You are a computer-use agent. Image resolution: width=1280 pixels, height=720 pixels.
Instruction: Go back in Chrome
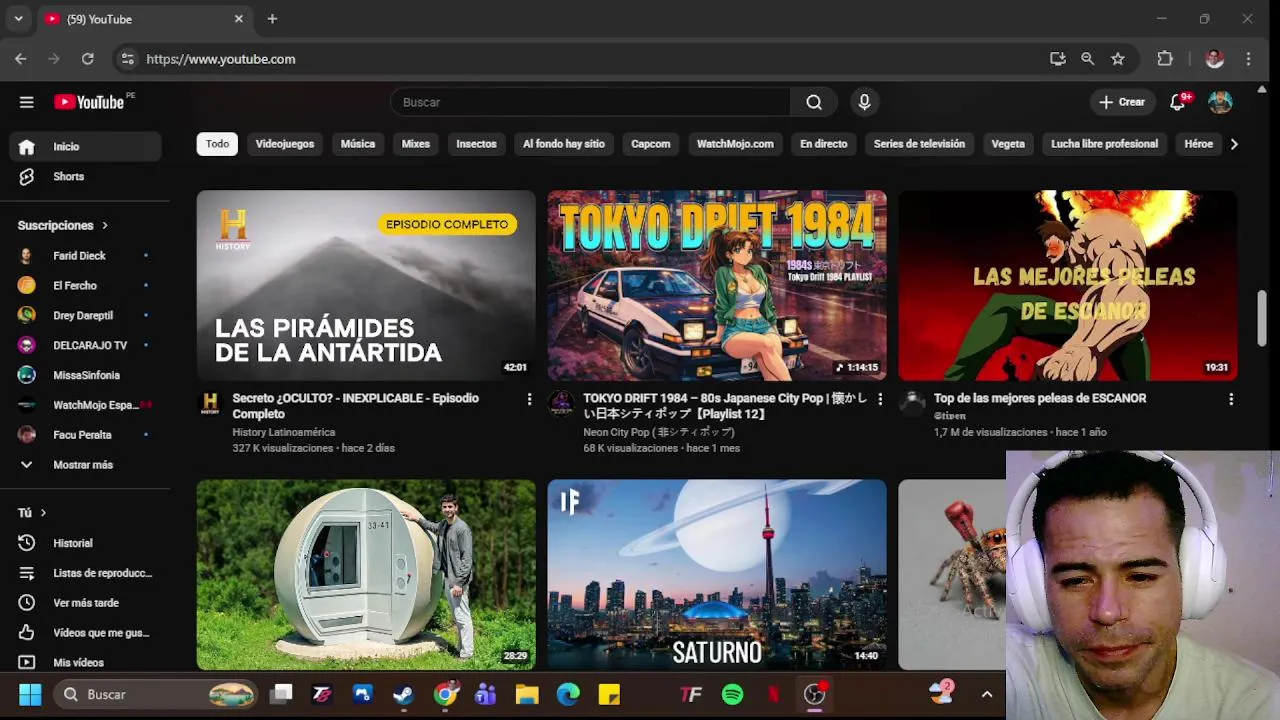(21, 59)
